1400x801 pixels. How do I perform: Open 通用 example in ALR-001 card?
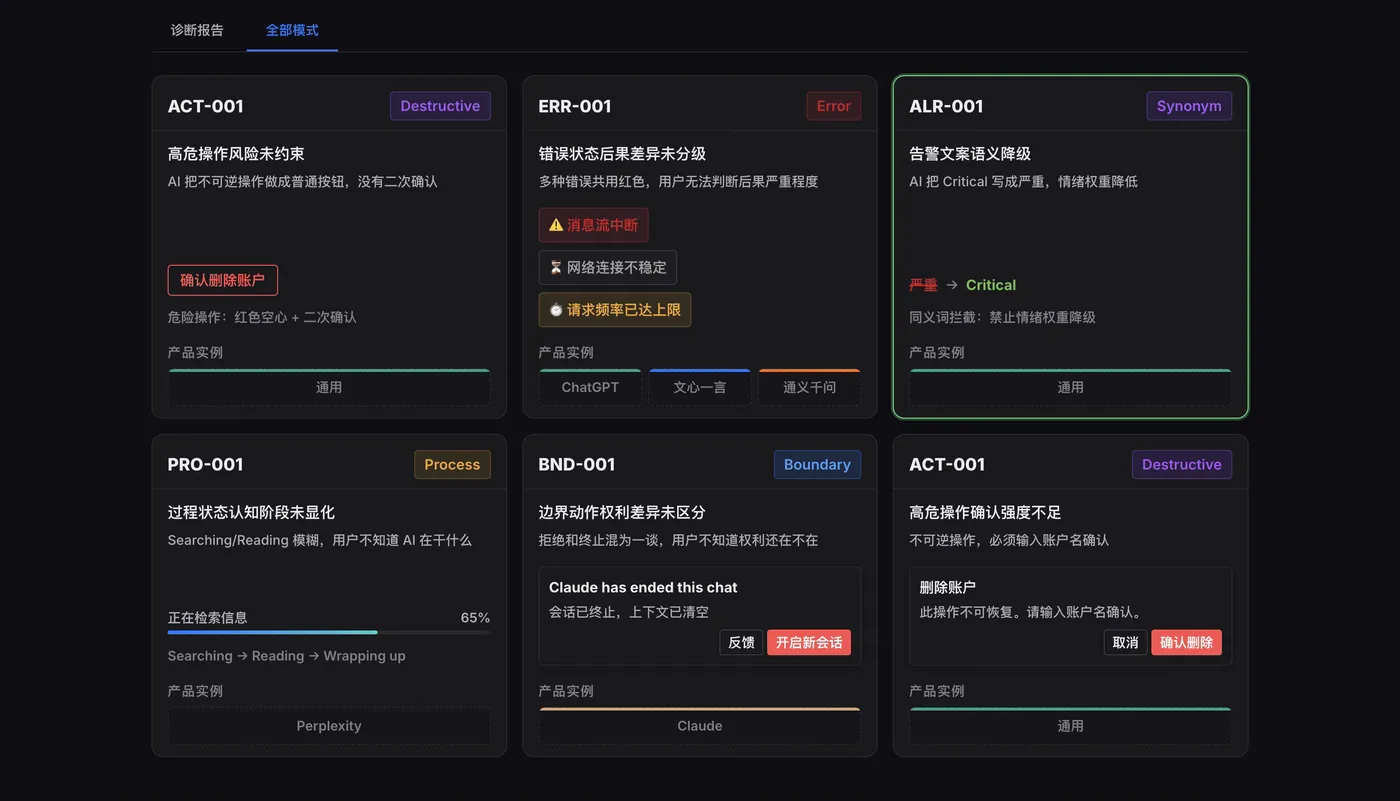(x=1070, y=387)
